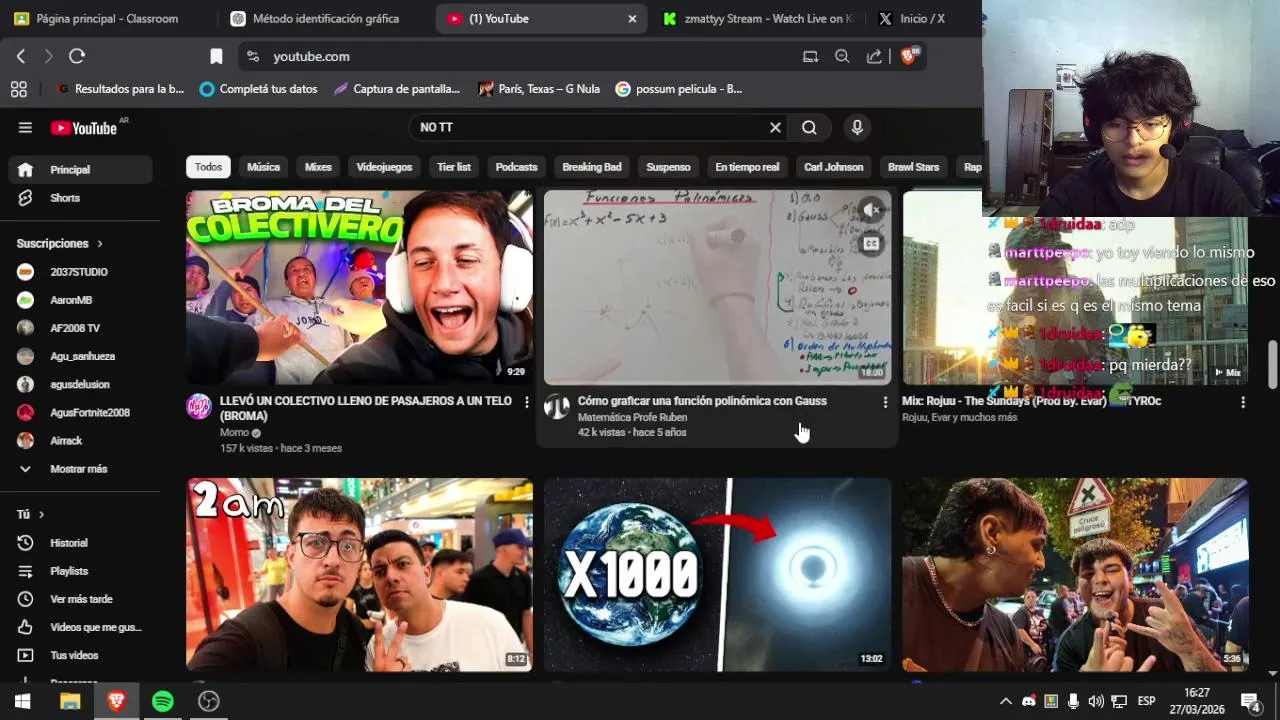
Task: Open Videos que me gustan in the sidebar
Action: tap(80, 627)
